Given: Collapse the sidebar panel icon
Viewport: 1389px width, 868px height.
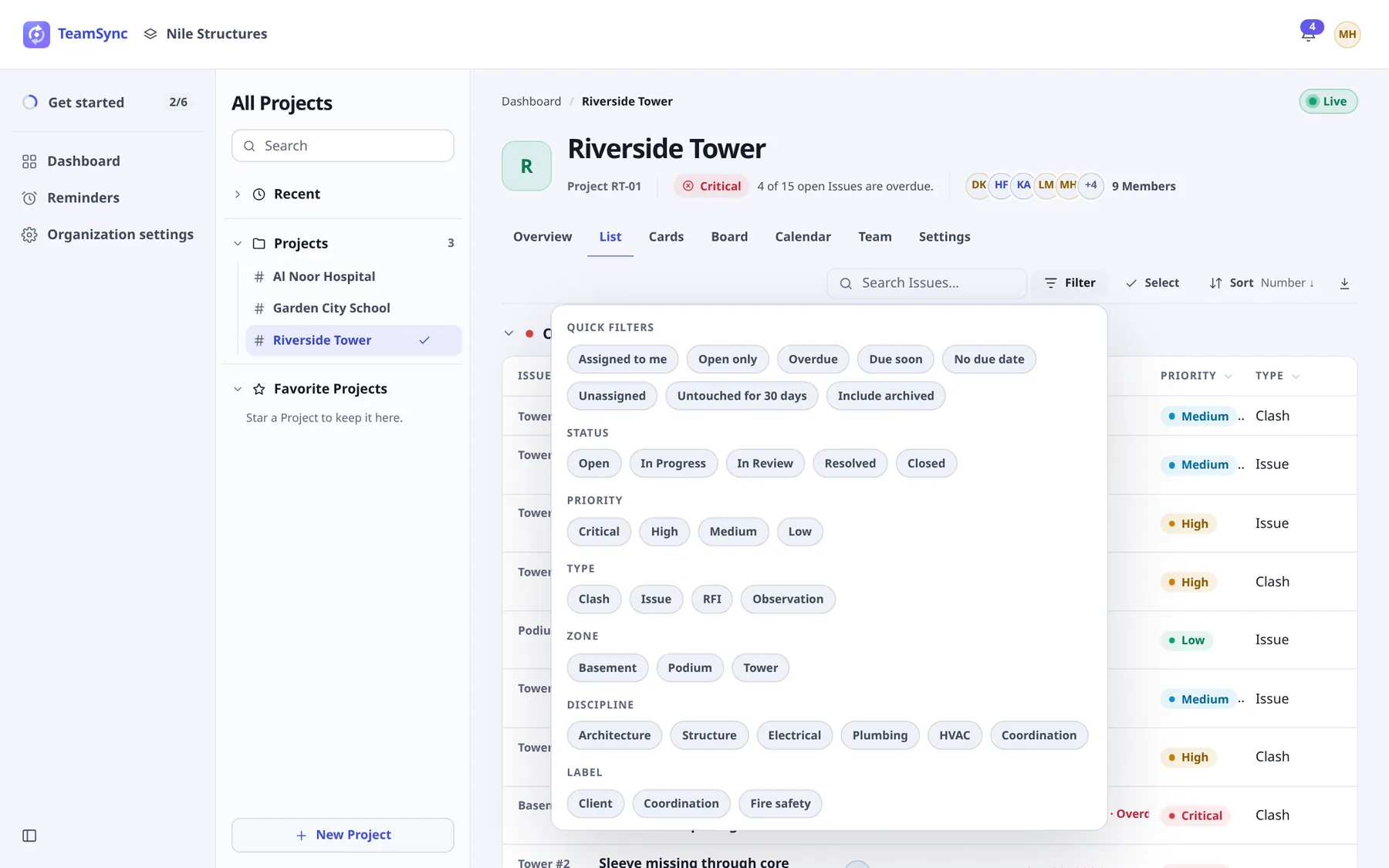Looking at the screenshot, I should pos(29,836).
